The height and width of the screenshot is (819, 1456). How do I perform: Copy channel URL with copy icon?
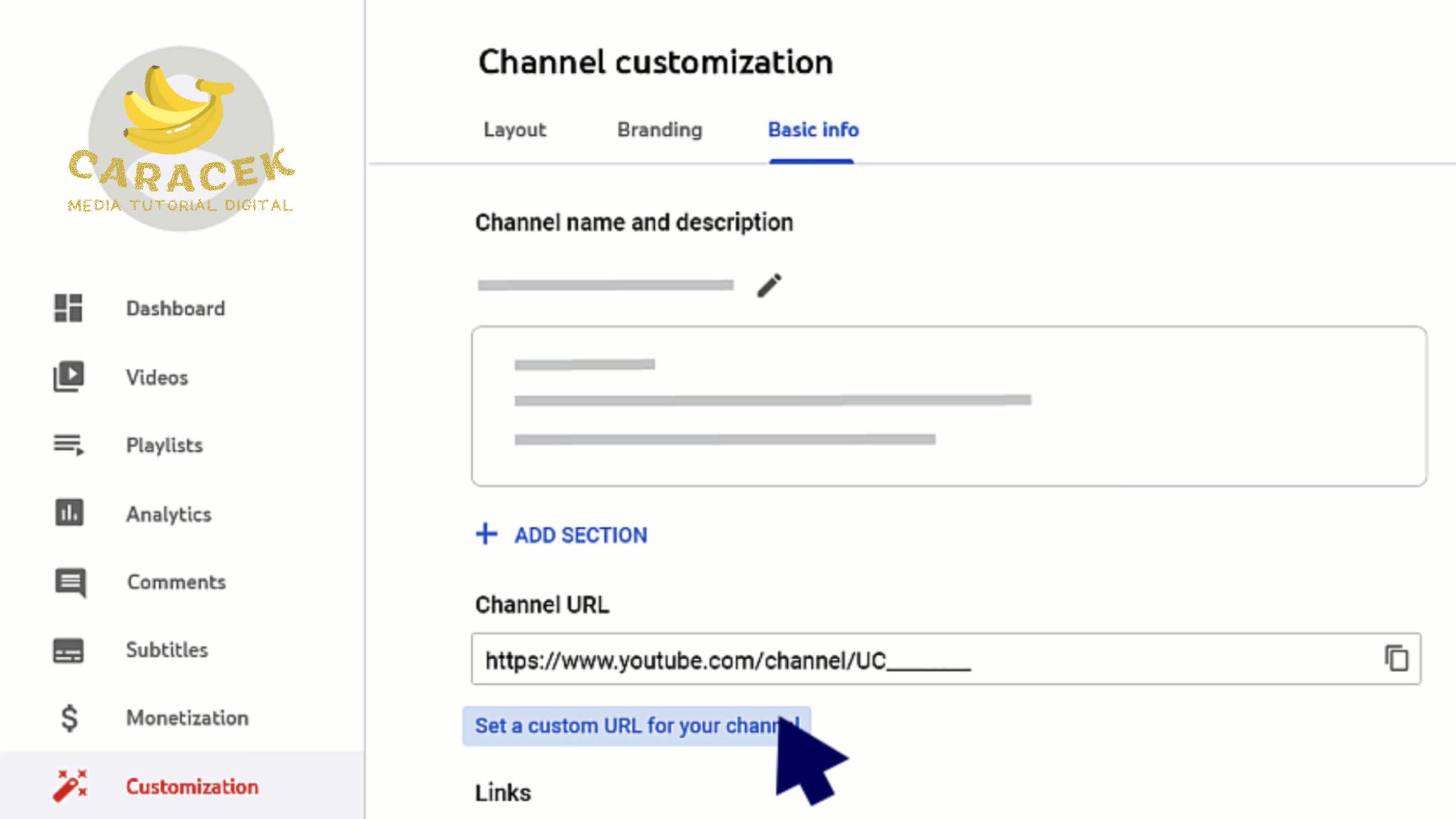[x=1396, y=659]
